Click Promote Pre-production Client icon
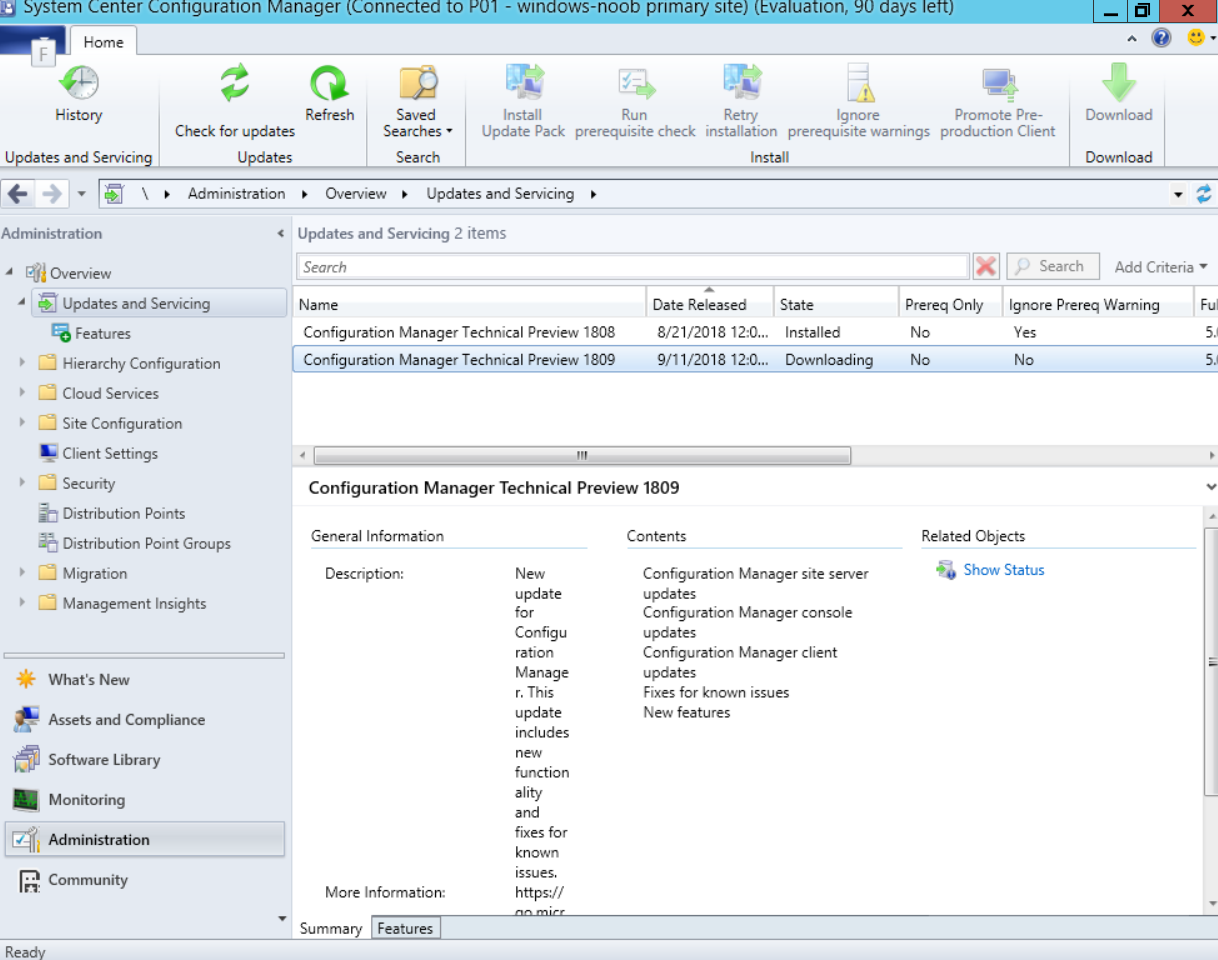Image resolution: width=1218 pixels, height=960 pixels. [x=998, y=83]
